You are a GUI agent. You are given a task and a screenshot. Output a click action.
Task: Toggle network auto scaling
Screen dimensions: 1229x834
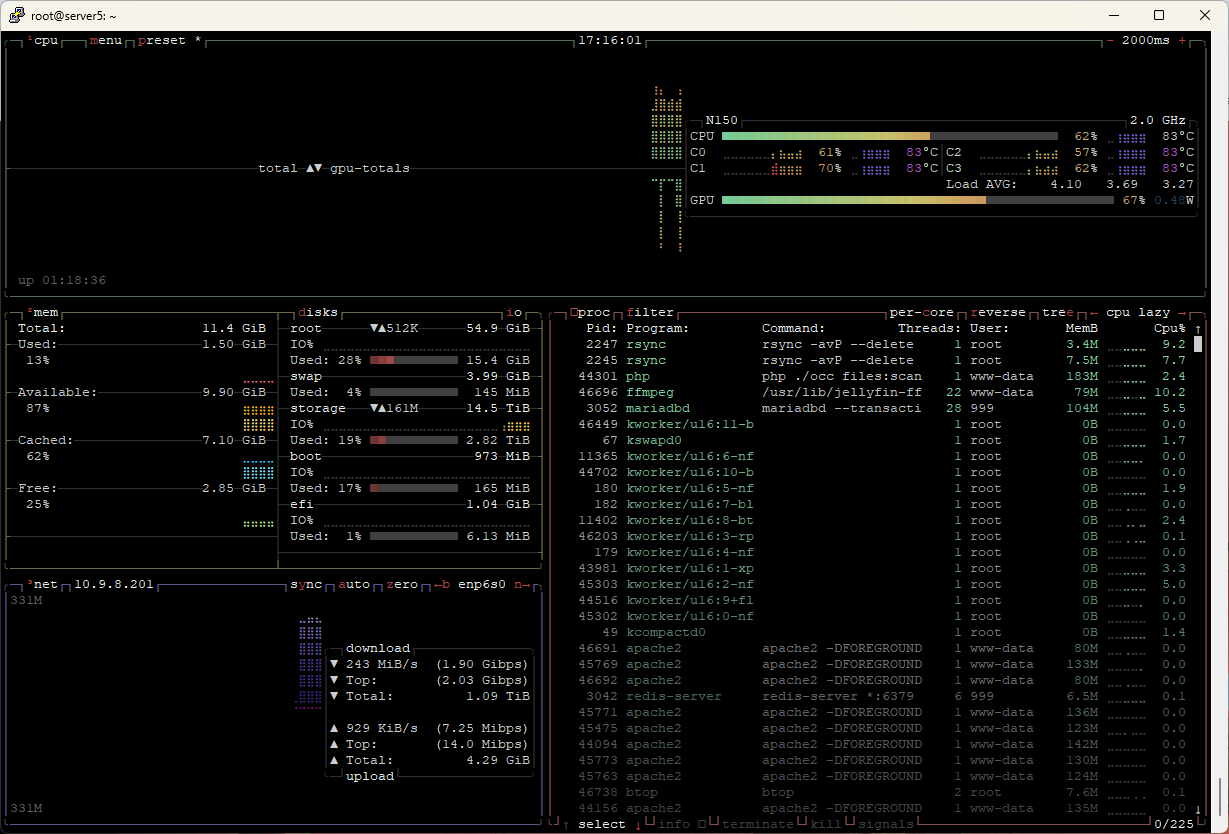pos(354,584)
